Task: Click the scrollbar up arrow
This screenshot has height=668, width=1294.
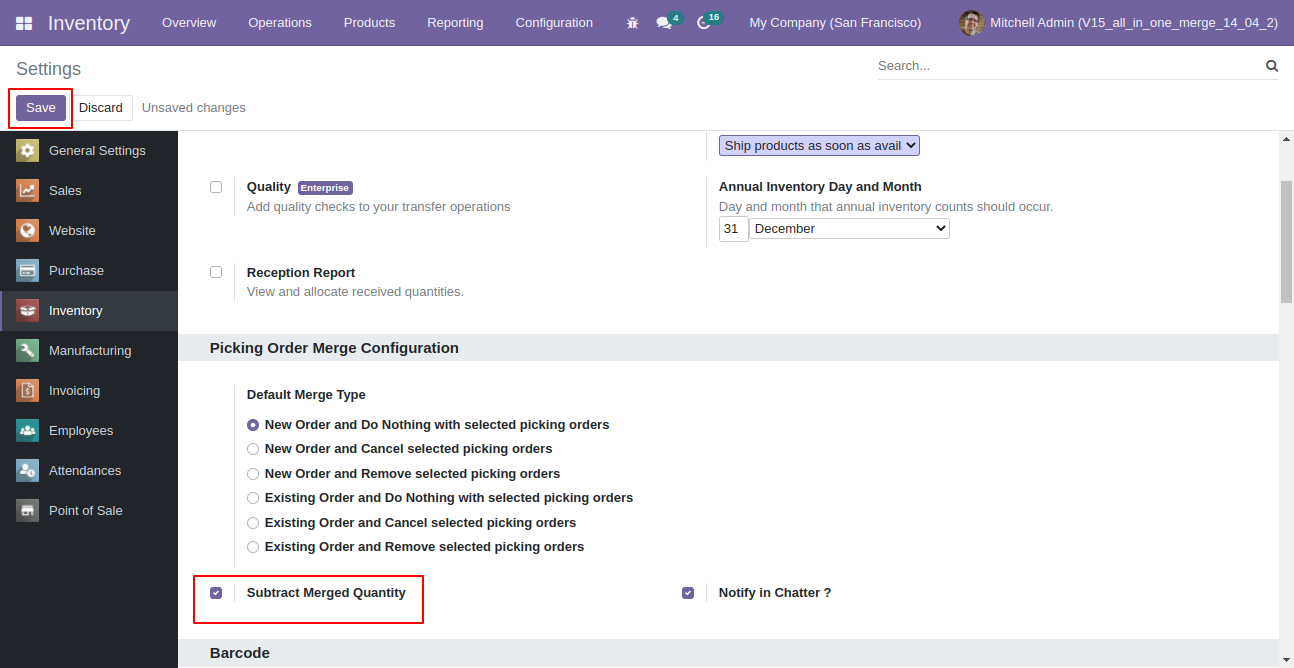Action: [1286, 139]
